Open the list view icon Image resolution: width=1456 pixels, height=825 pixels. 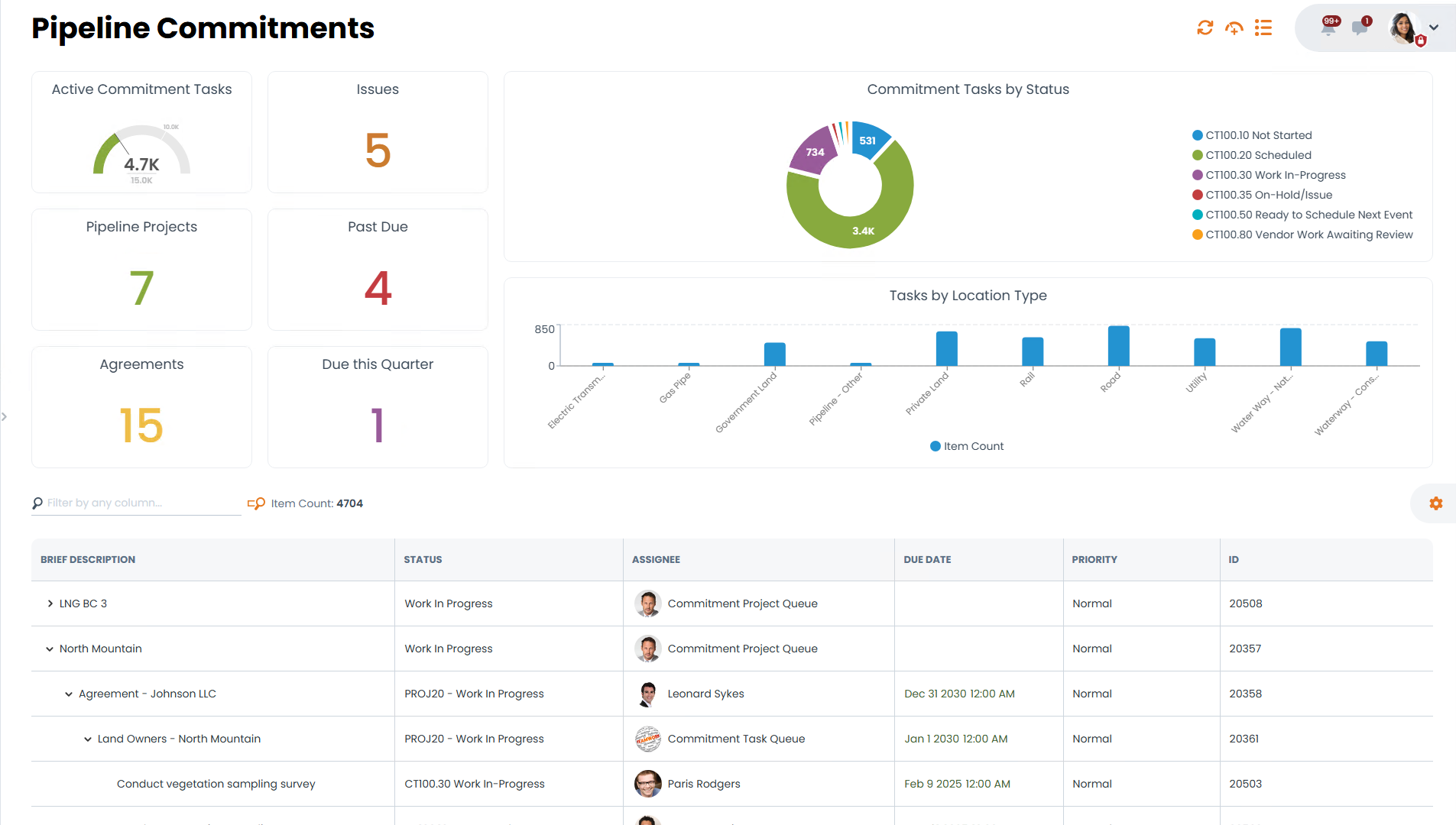[1263, 27]
